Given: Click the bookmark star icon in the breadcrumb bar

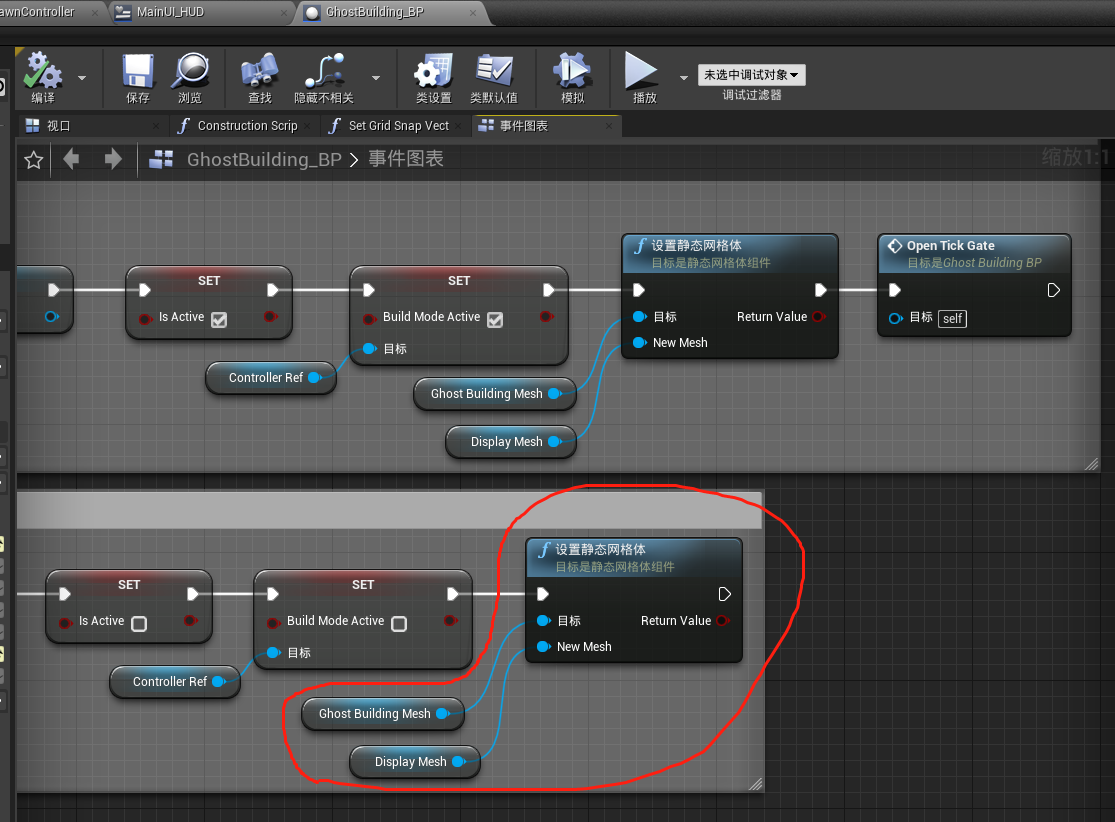Looking at the screenshot, I should (x=33, y=160).
